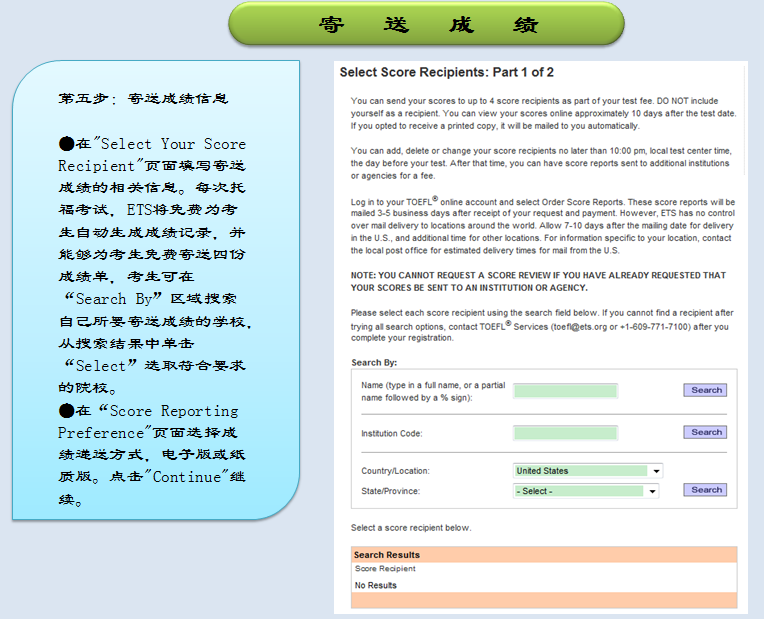764x619 pixels.
Task: Click 'Select a score recipient below.' text
Action: coord(411,528)
